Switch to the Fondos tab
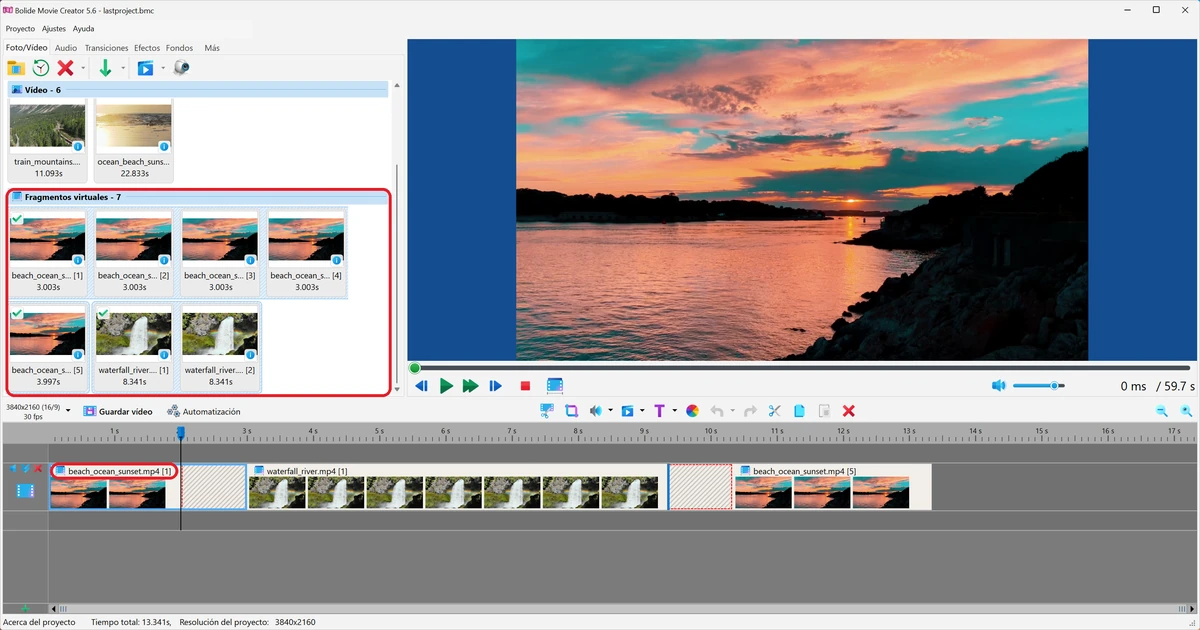 [x=179, y=47]
